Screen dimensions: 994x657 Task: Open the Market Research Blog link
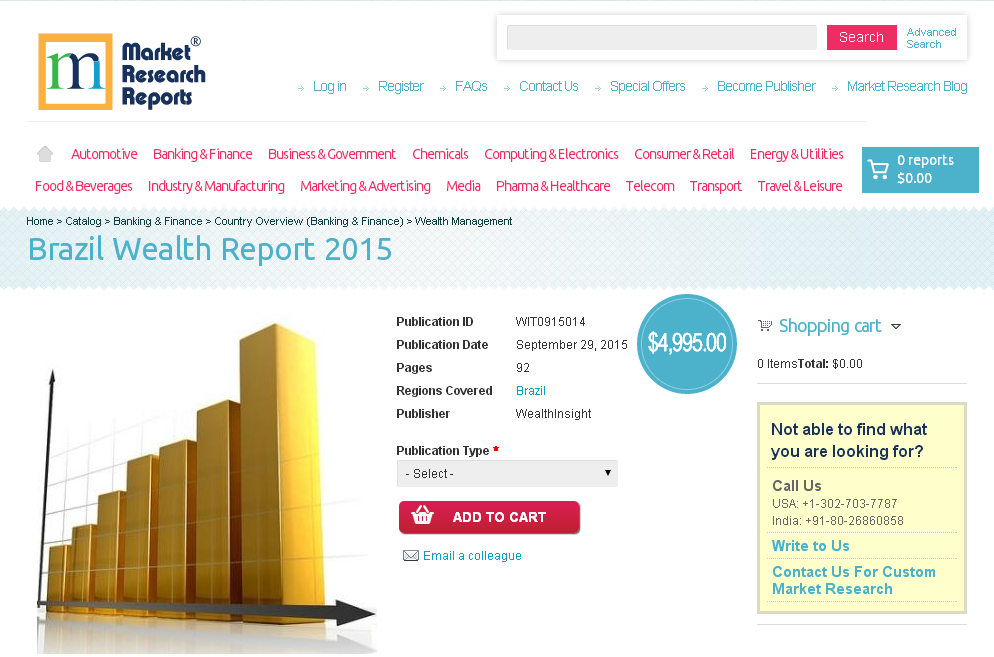pos(907,86)
